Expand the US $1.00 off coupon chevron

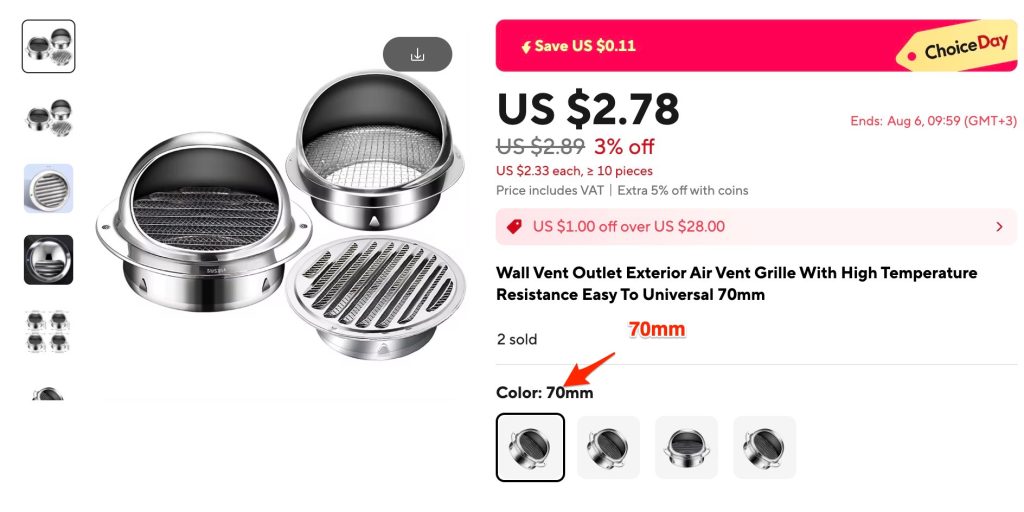click(x=999, y=227)
